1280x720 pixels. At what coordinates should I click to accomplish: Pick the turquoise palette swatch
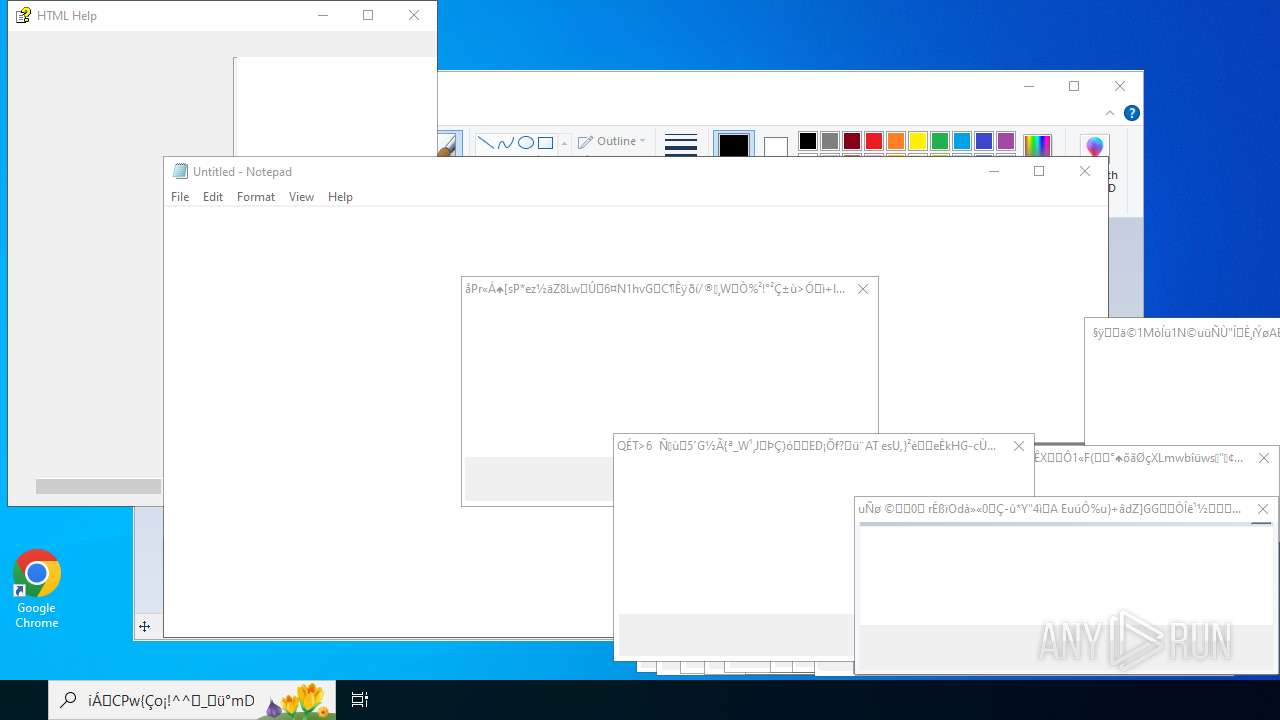click(x=962, y=141)
